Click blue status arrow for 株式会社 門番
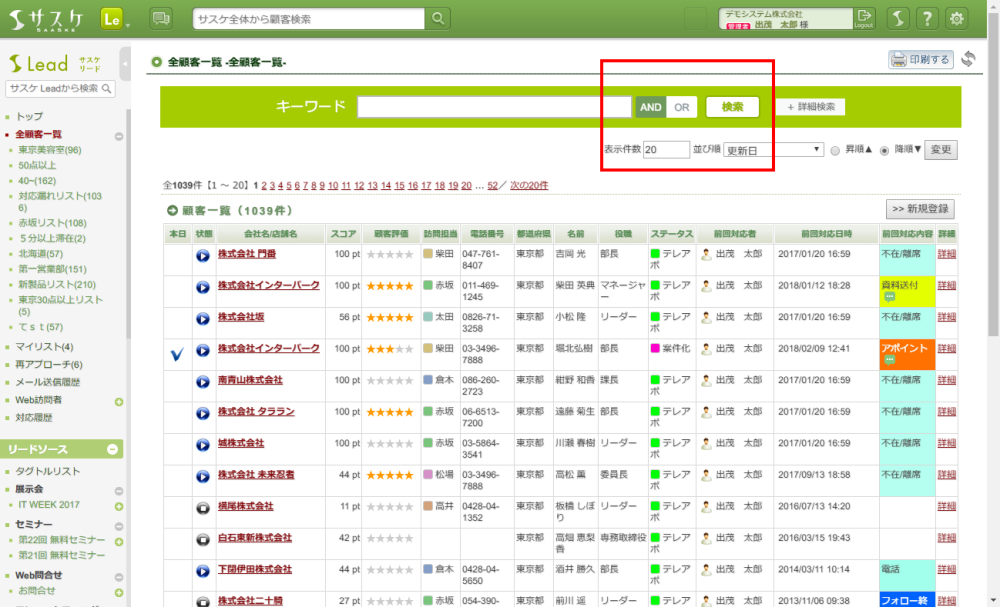The width and height of the screenshot is (1000, 607). coord(203,255)
